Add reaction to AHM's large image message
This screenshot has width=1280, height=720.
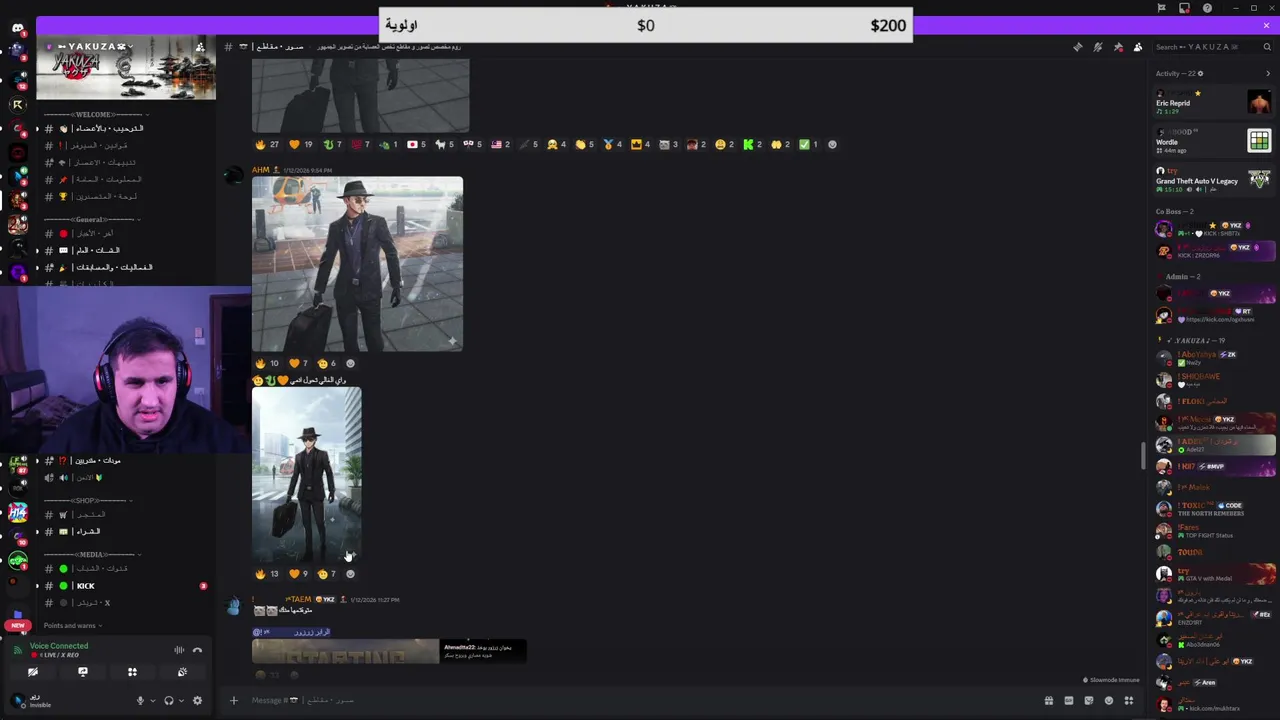click(350, 363)
